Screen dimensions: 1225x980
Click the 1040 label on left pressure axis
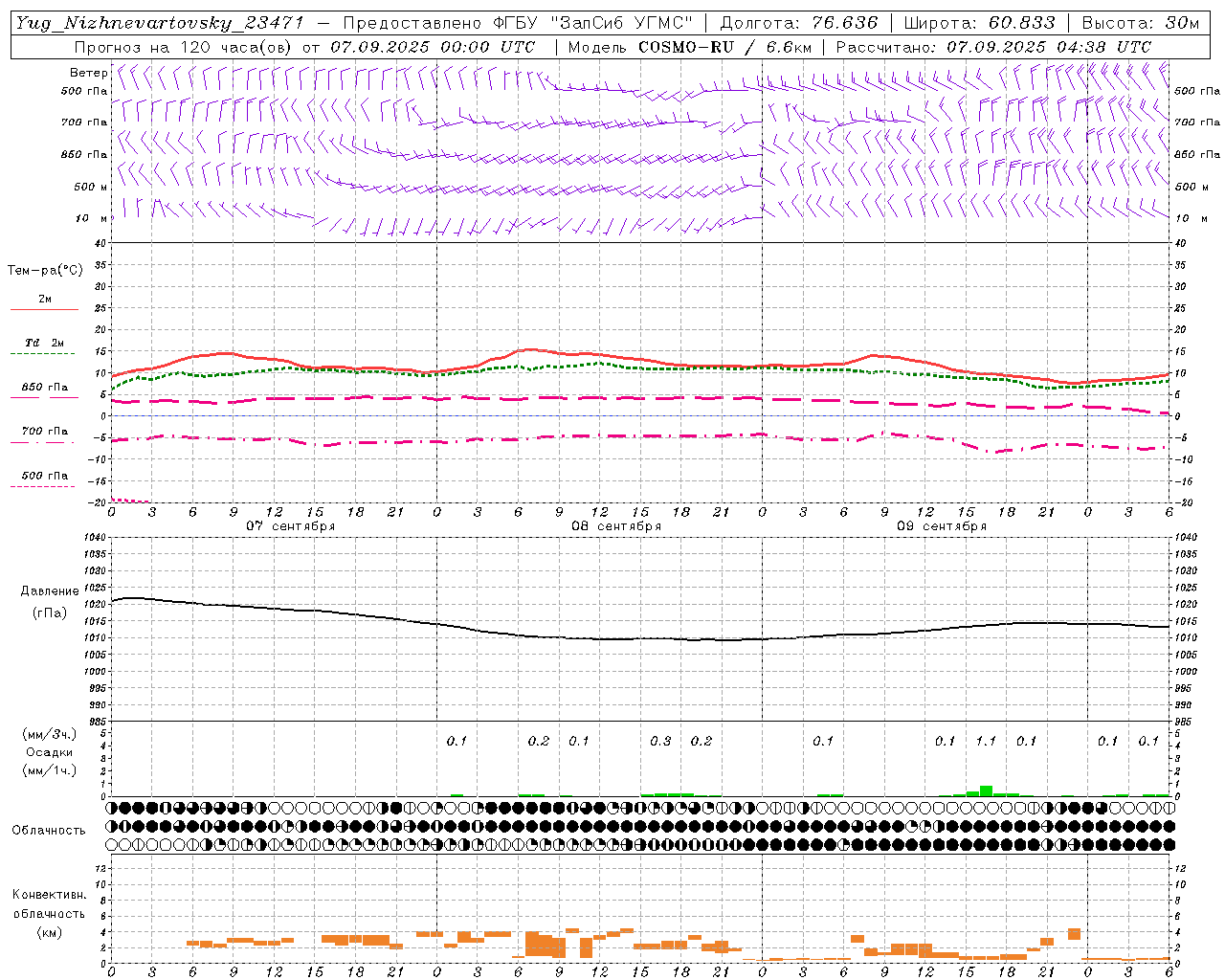pyautogui.click(x=94, y=538)
